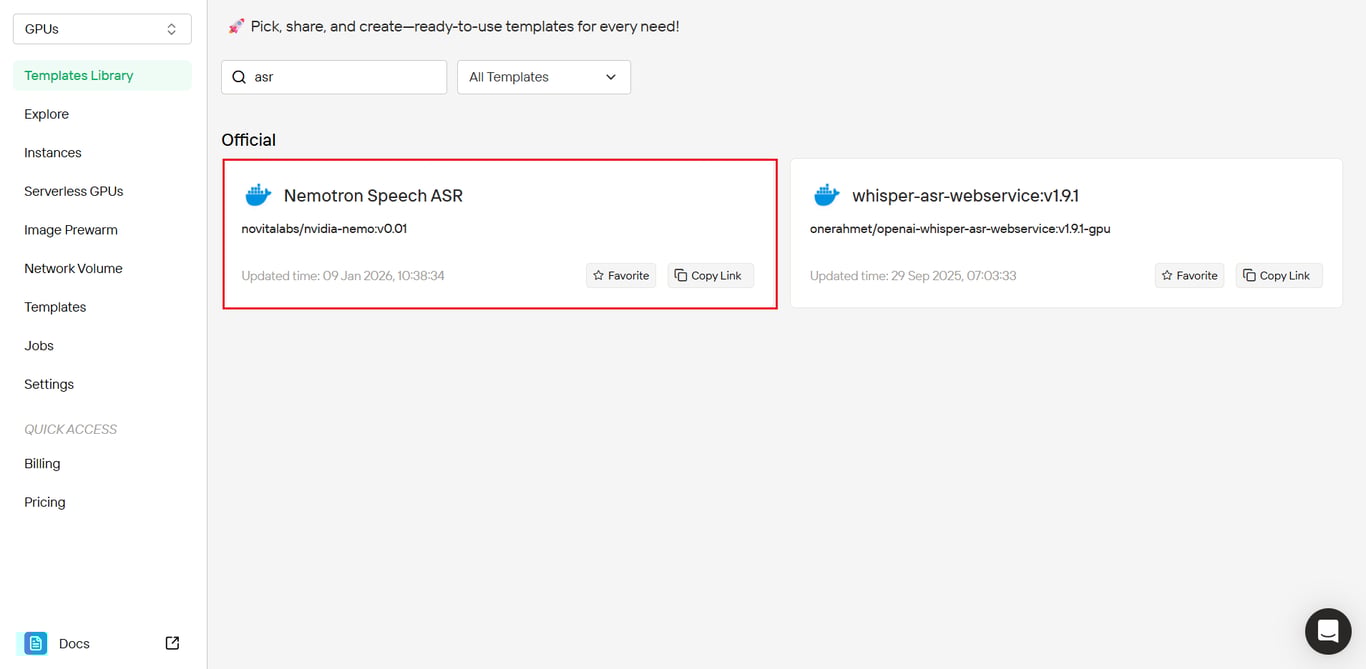Open the whisper-asr-webservice:v1.9.1 template title
Viewport: 1366px width, 669px height.
tap(965, 196)
